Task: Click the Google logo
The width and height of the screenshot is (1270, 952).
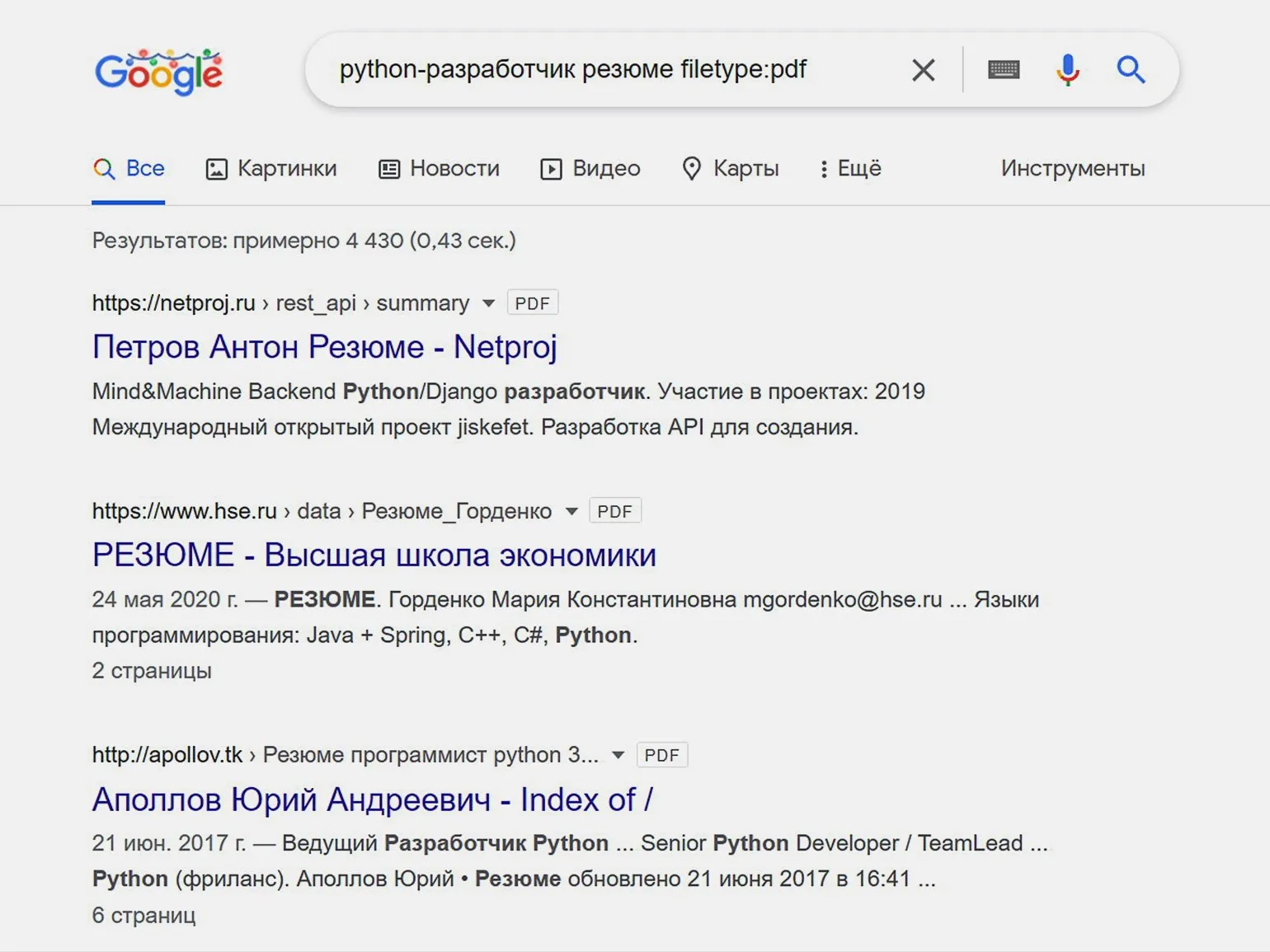Action: [x=158, y=71]
